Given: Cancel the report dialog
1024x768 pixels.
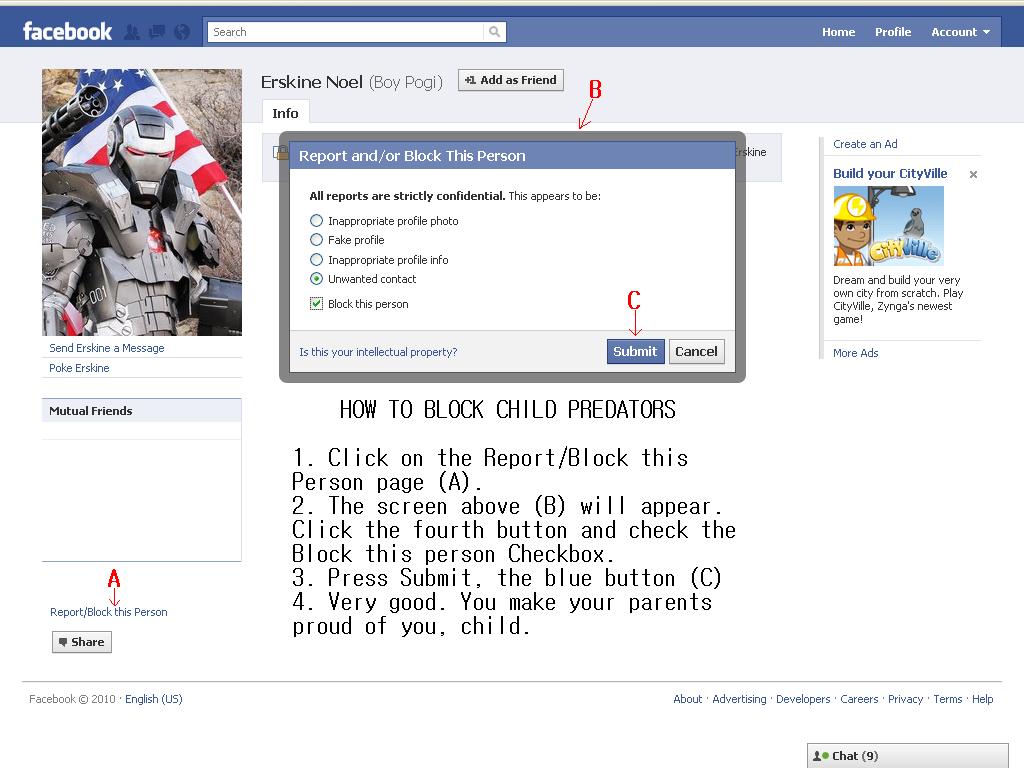Looking at the screenshot, I should click(696, 351).
